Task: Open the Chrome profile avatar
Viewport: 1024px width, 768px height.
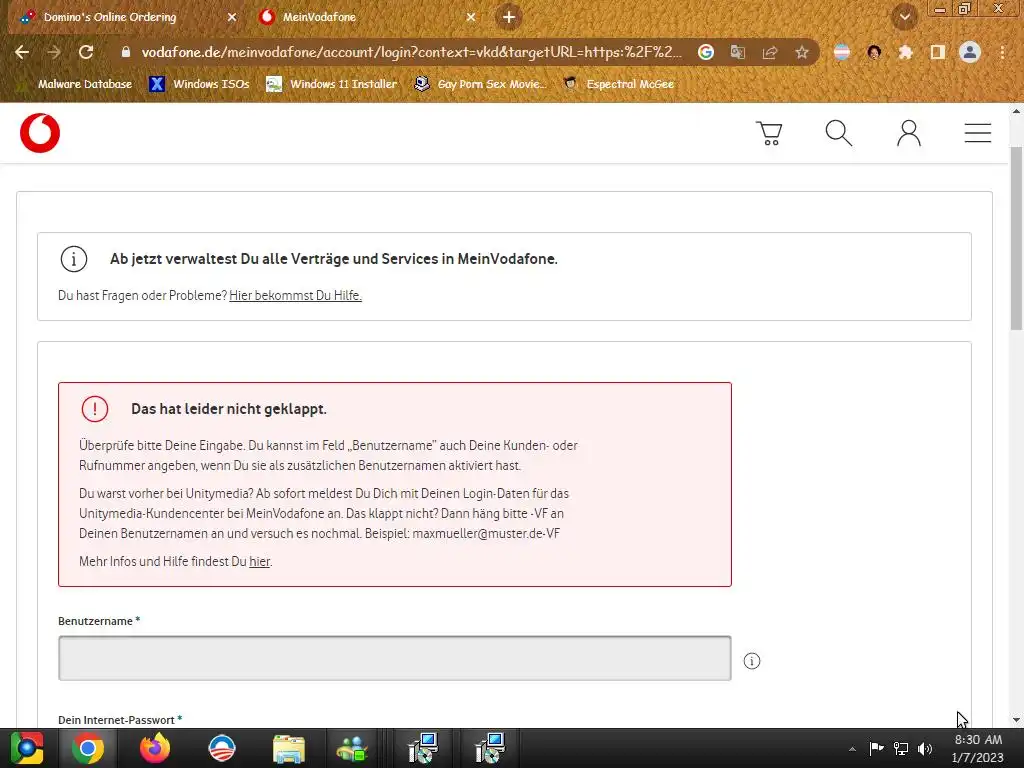Action: [970, 52]
